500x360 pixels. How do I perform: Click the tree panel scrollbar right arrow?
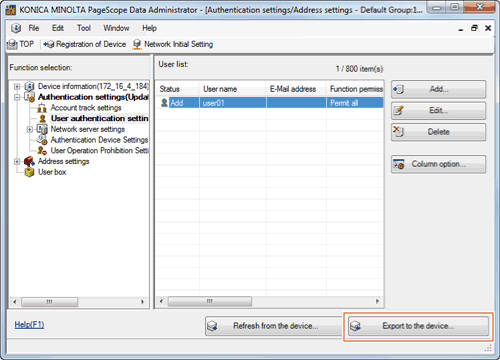[142, 302]
